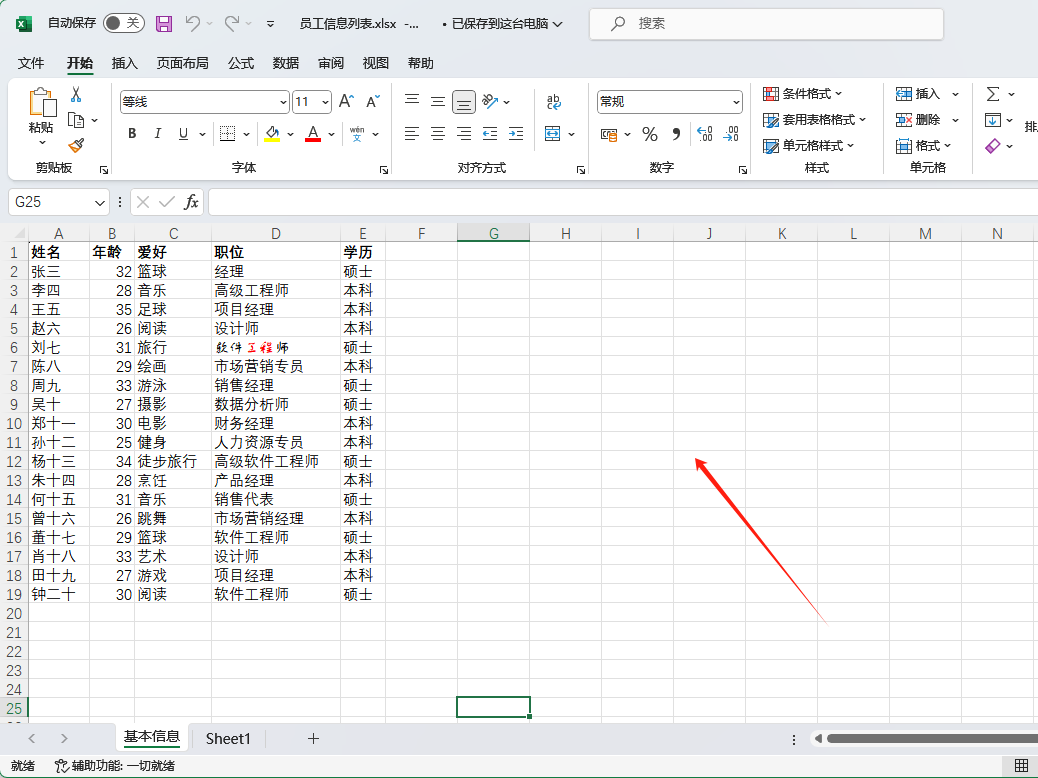Click the search box in title bar
This screenshot has height=778, width=1038.
(765, 23)
